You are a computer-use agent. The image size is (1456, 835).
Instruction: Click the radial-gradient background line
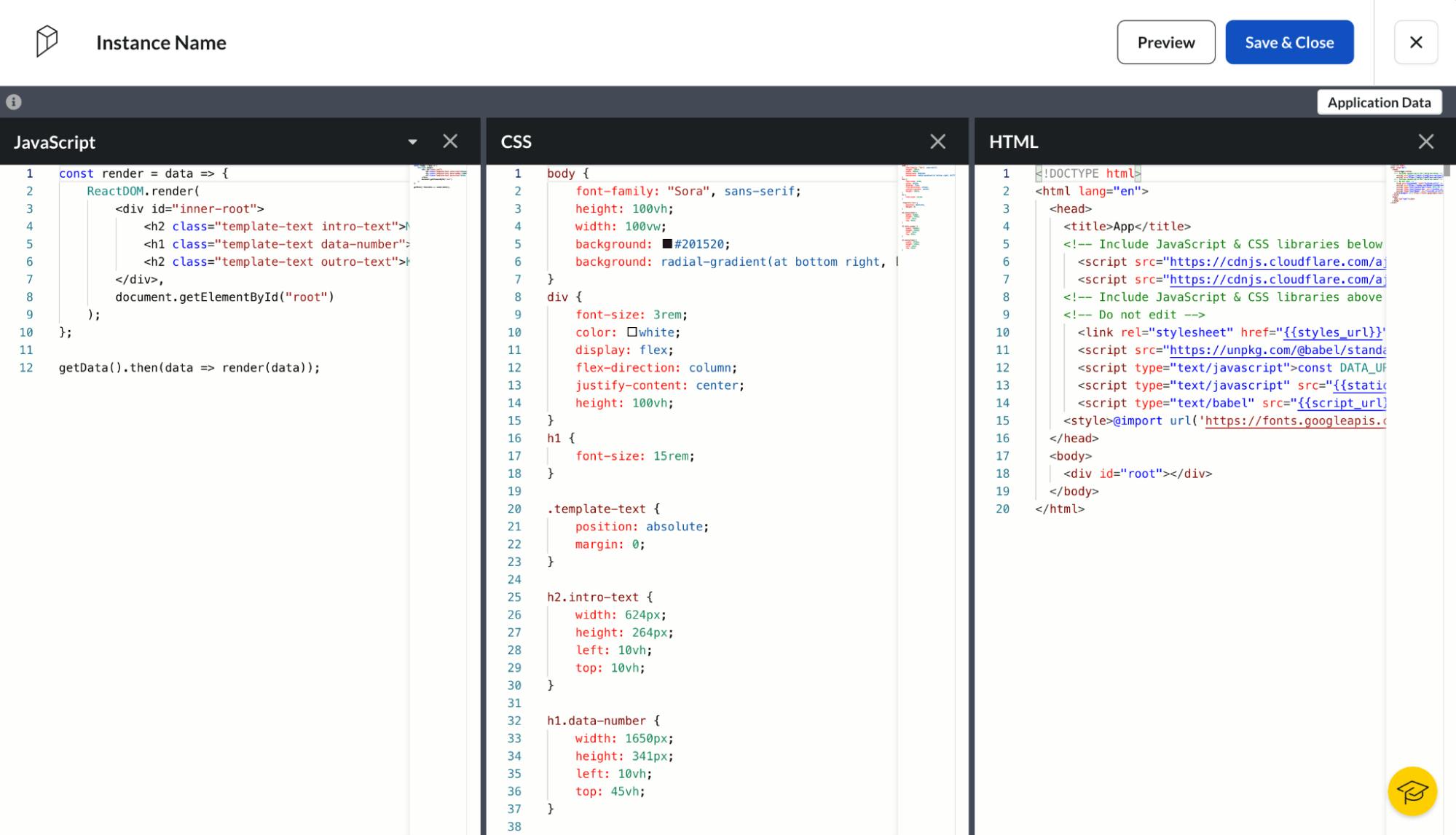736,262
